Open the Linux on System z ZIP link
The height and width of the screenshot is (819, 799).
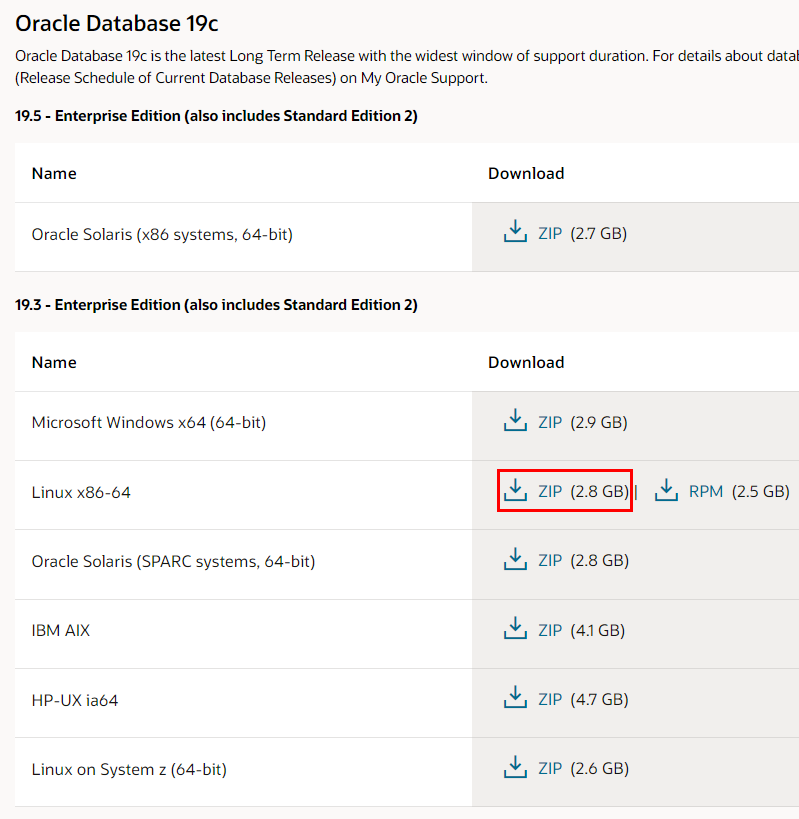coord(550,768)
